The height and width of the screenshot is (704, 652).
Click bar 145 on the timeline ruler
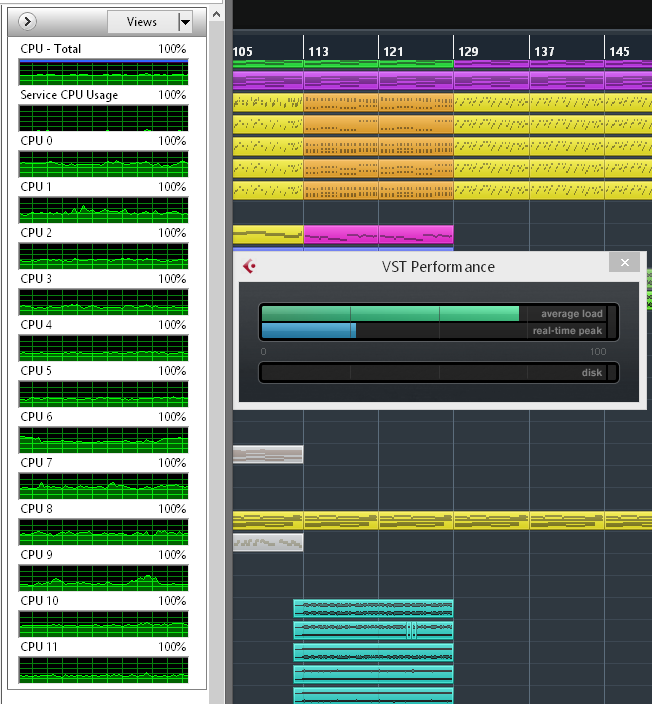619,52
